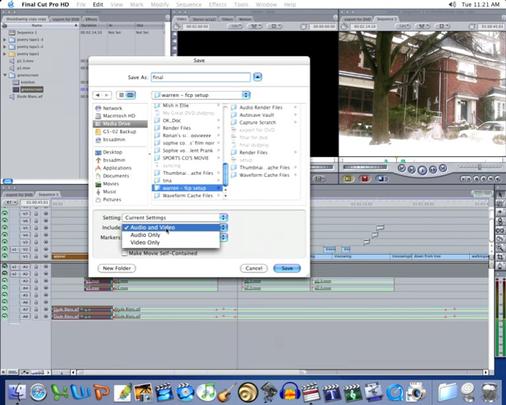
Task: Toggle audibility of the A8 track
Action: pos(5,316)
